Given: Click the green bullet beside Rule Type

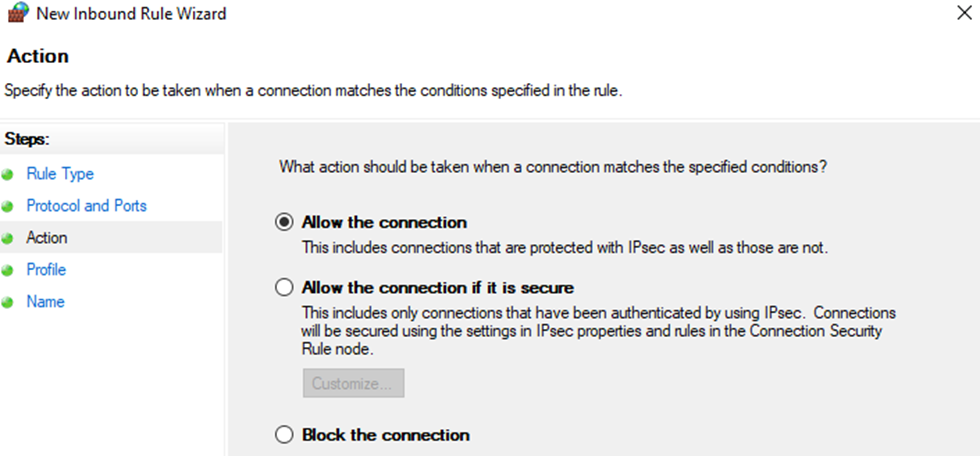Looking at the screenshot, I should click(8, 175).
